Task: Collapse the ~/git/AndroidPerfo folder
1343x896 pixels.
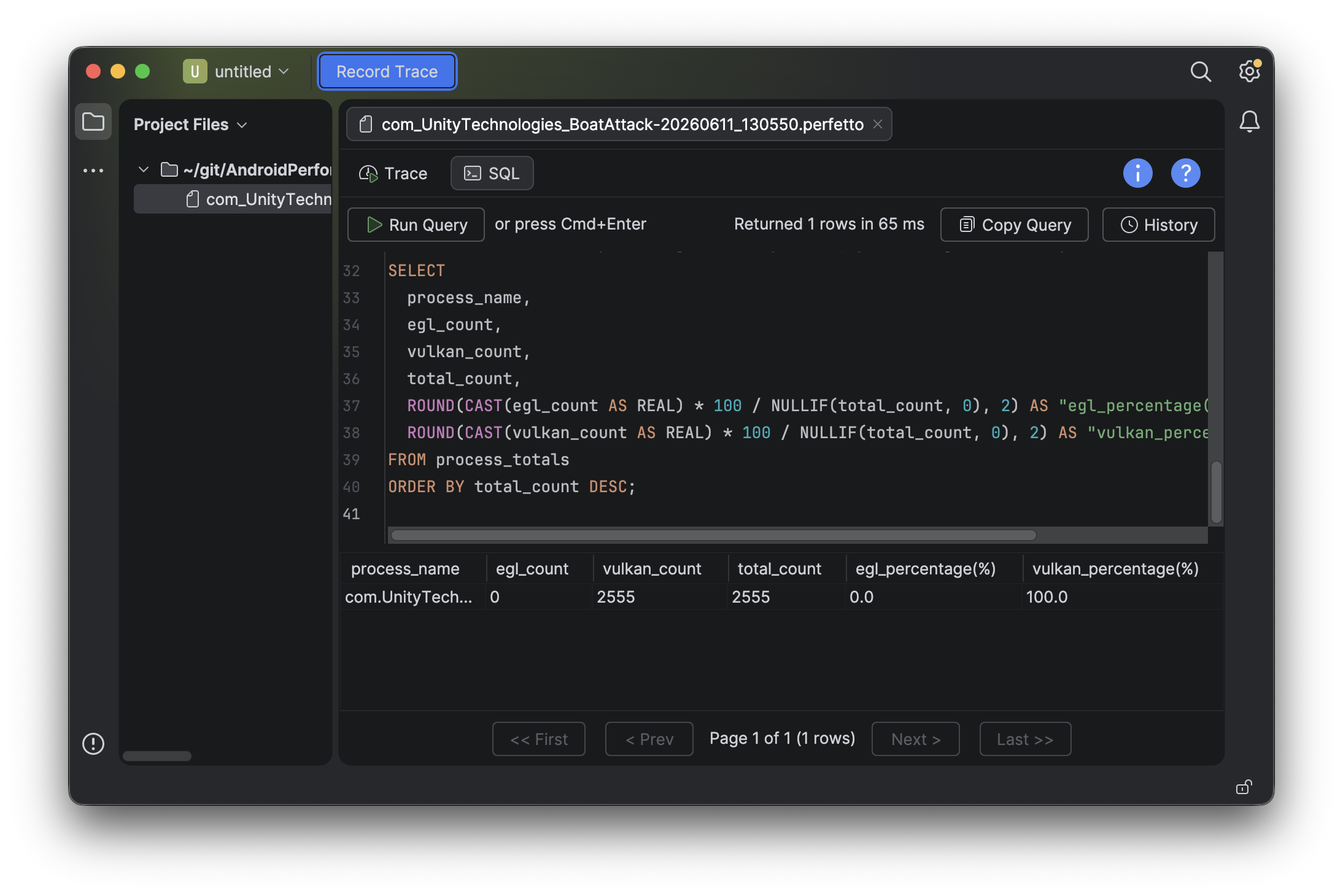Action: click(x=144, y=169)
